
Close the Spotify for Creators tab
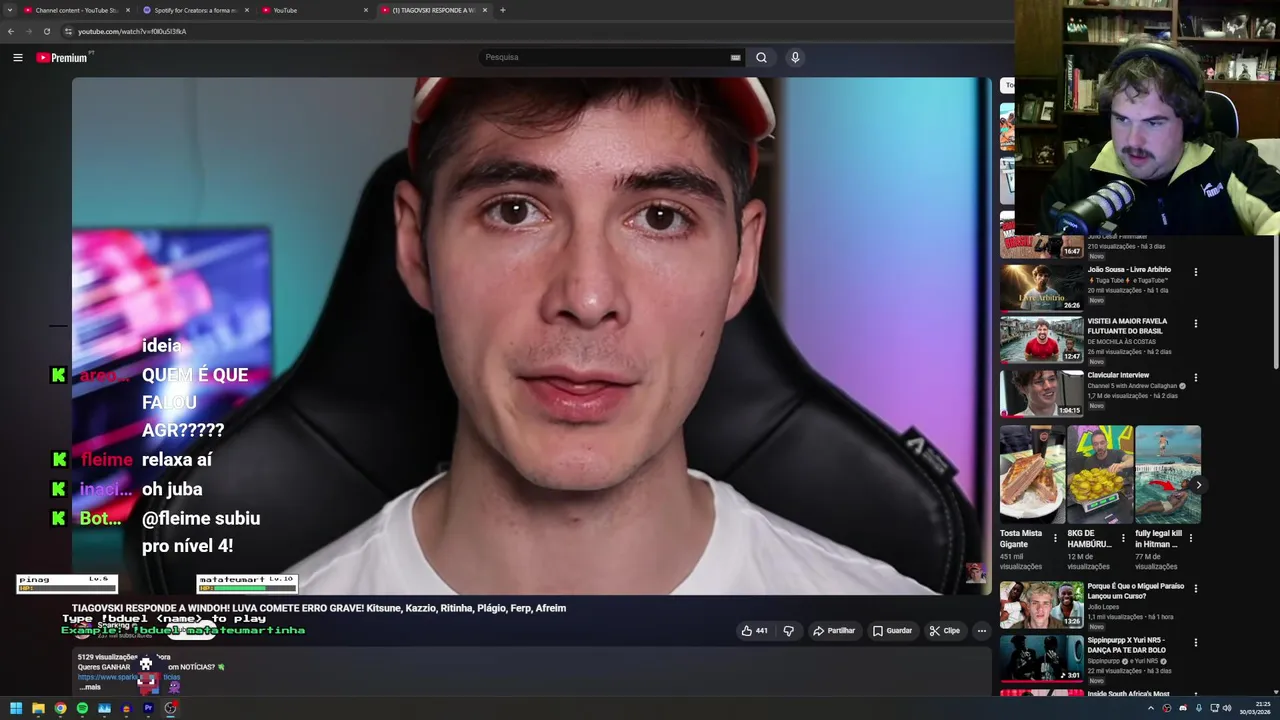coord(246,10)
